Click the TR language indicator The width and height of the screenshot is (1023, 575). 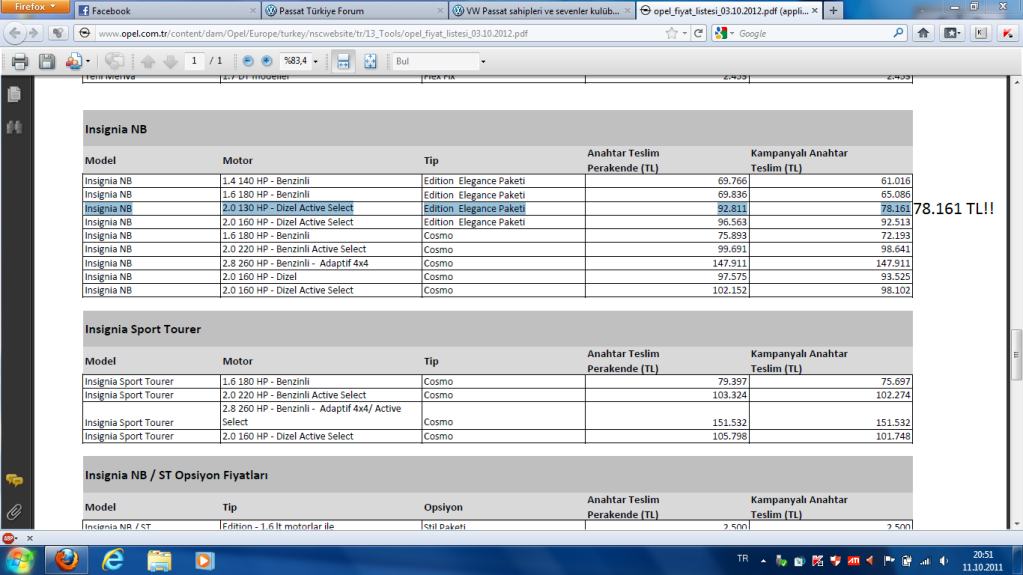click(742, 559)
